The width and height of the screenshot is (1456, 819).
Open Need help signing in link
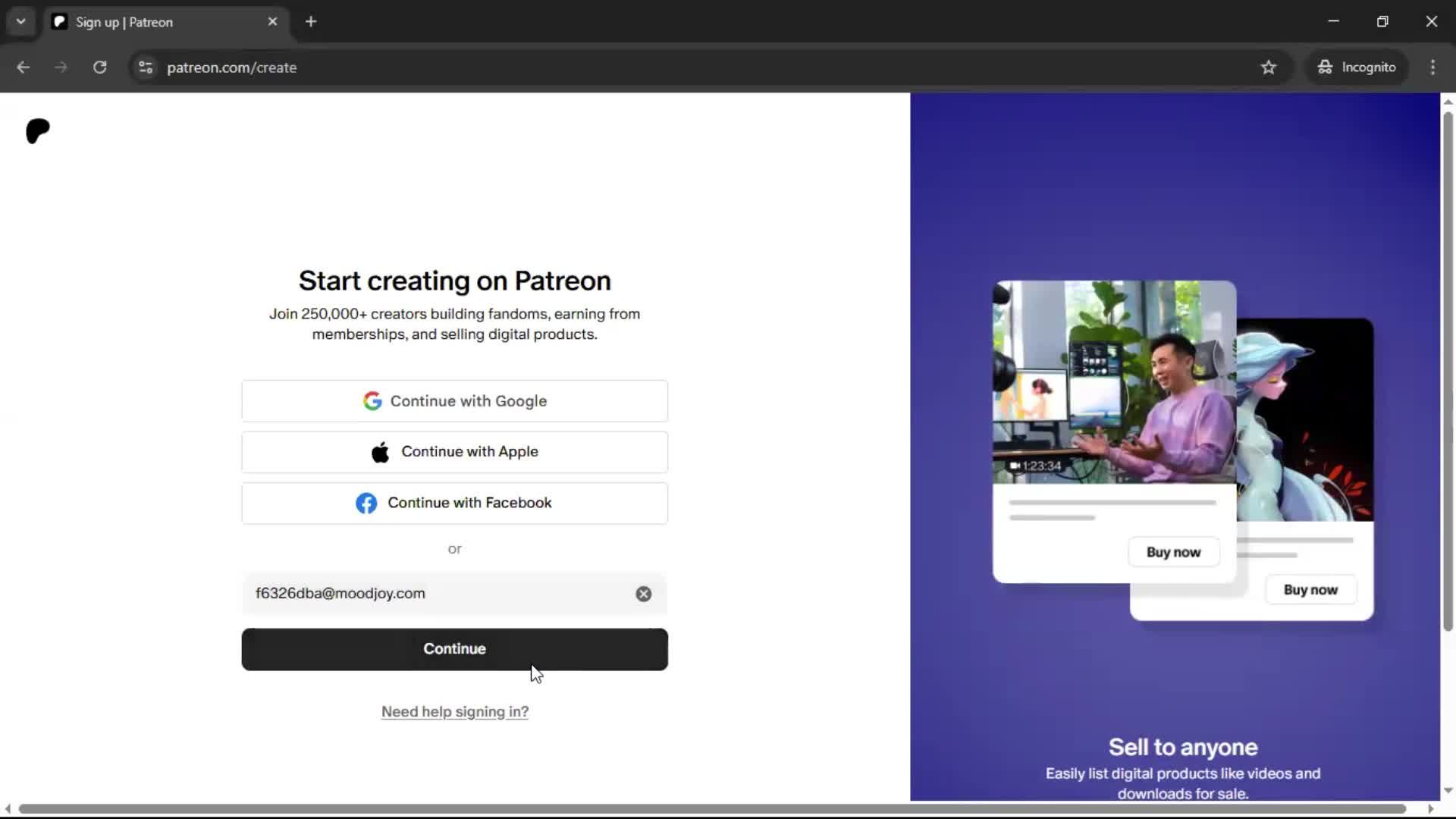(x=455, y=711)
